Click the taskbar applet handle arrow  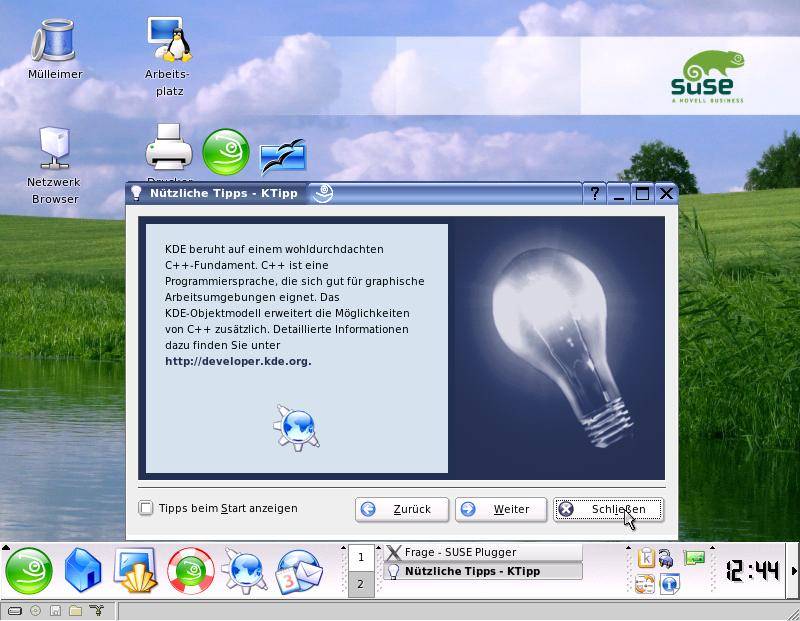(x=379, y=548)
